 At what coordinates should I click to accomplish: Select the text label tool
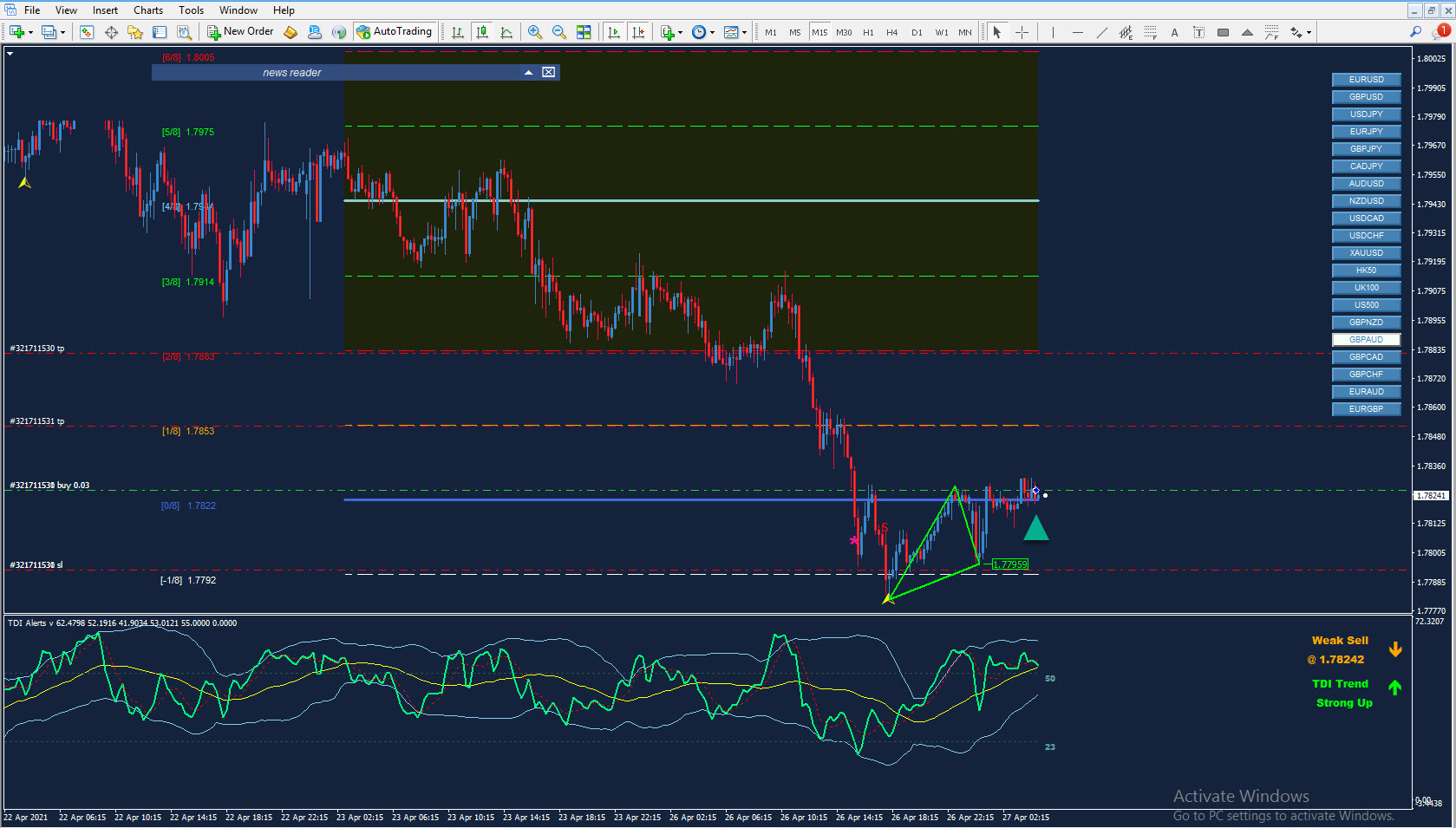click(x=1198, y=32)
